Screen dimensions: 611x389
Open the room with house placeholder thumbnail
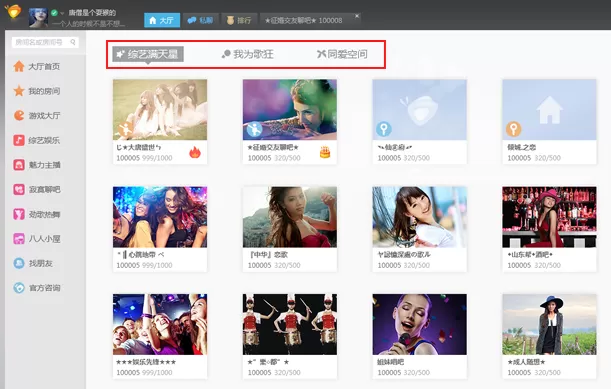(549, 110)
